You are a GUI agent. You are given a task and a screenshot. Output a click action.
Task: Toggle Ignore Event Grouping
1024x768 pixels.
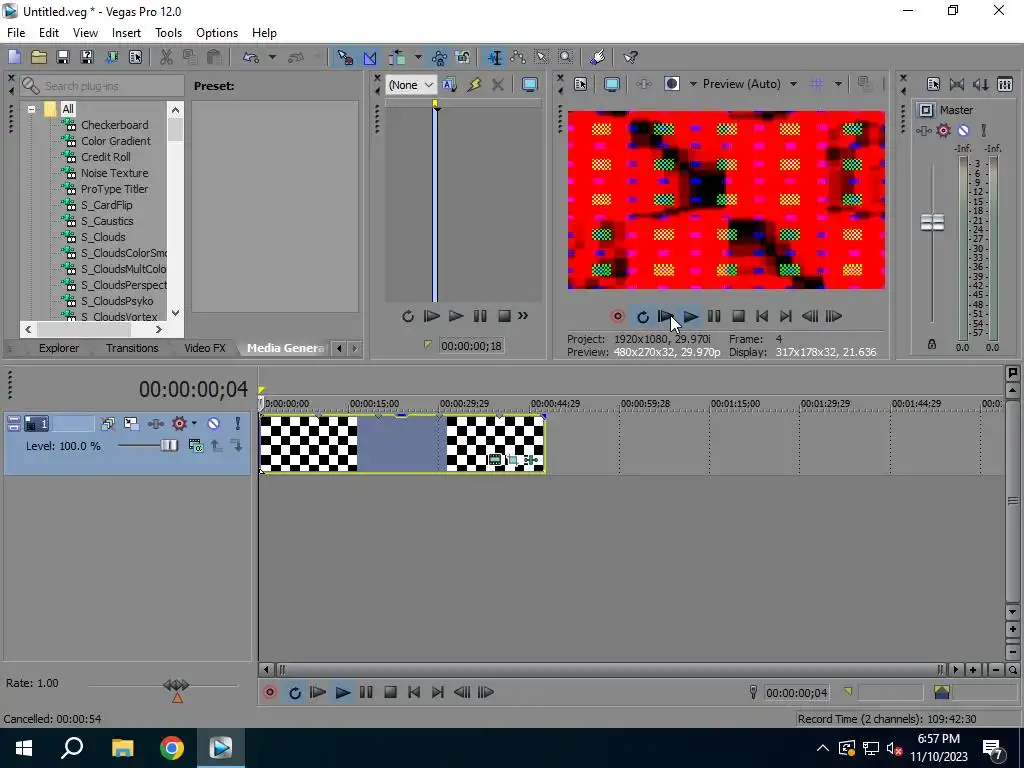[x=463, y=57]
